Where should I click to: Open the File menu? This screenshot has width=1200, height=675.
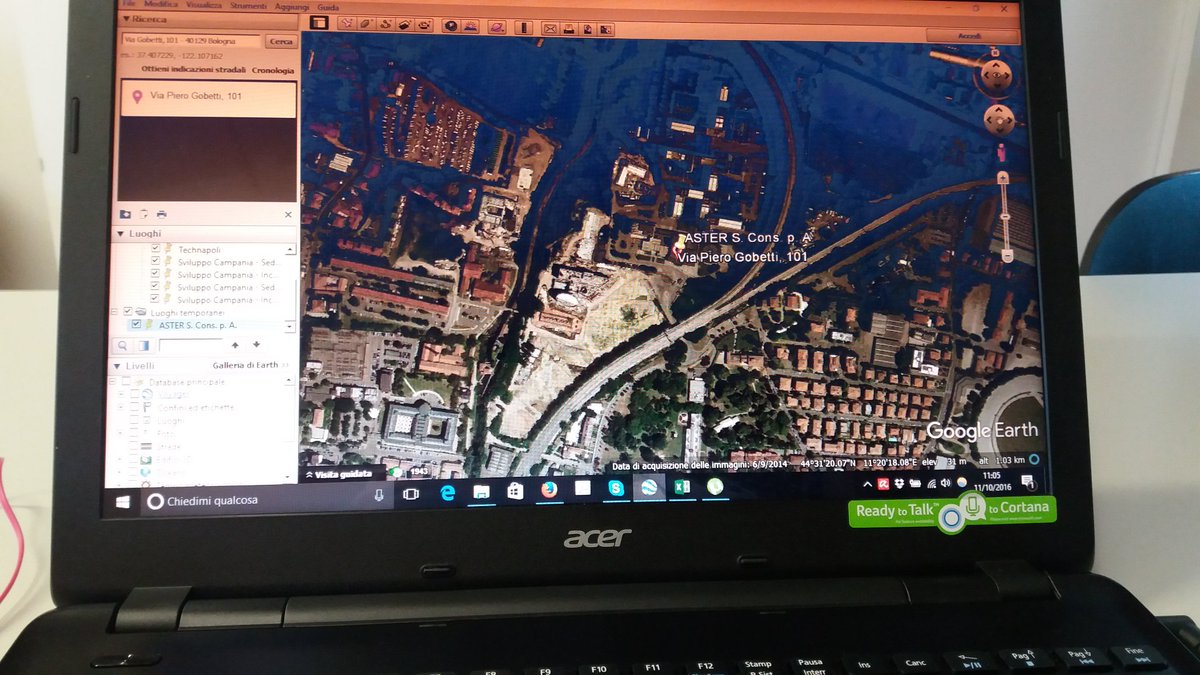(128, 5)
